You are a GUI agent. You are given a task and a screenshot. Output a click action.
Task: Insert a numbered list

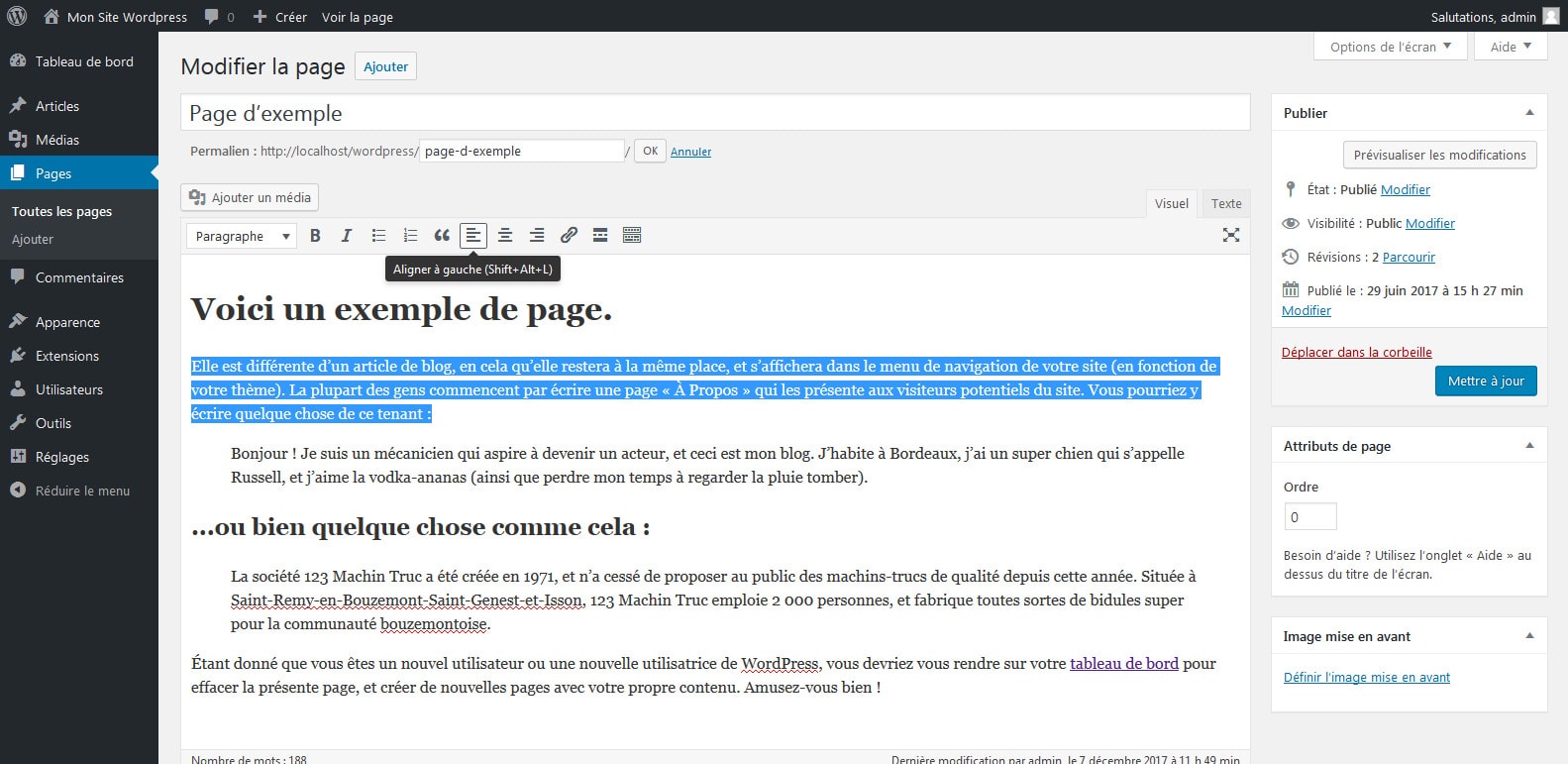pos(410,235)
